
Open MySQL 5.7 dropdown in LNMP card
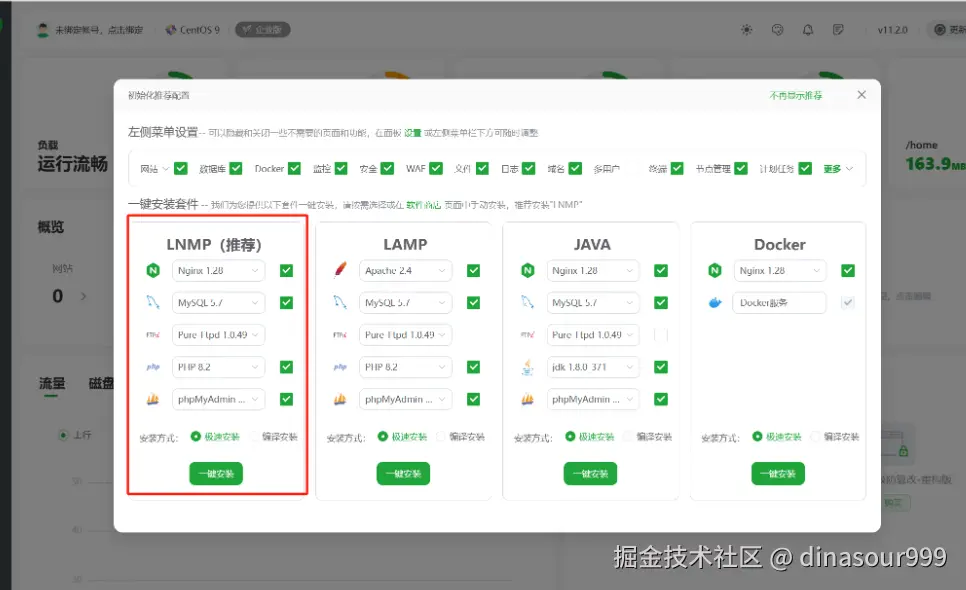tap(218, 302)
